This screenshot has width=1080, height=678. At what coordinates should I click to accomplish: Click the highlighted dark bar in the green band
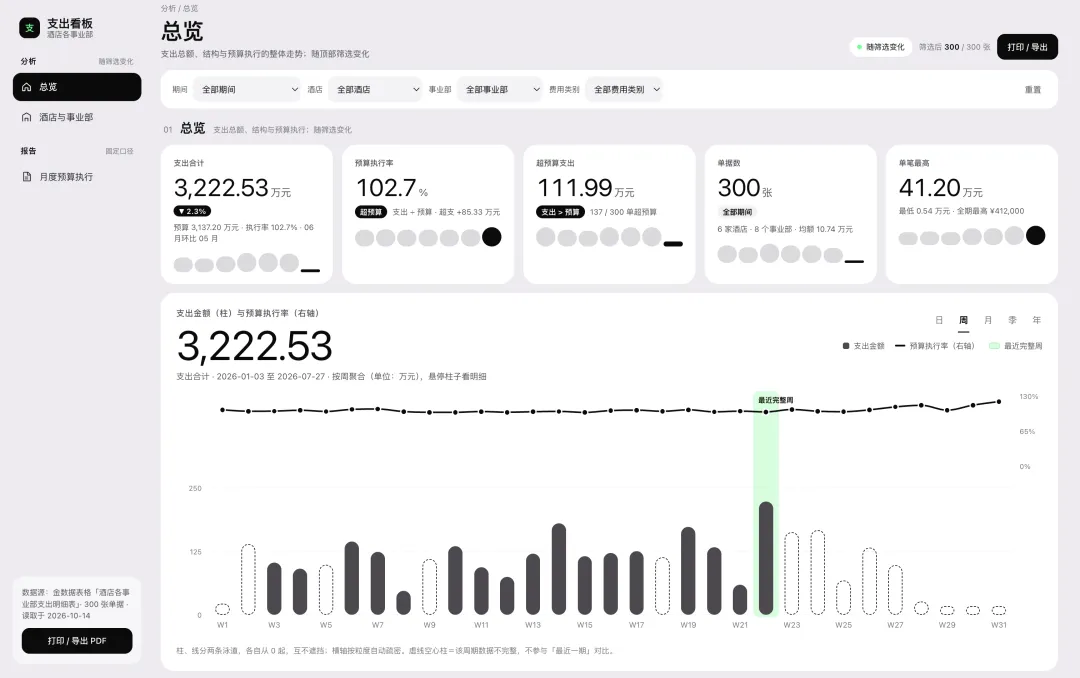[x=766, y=558]
